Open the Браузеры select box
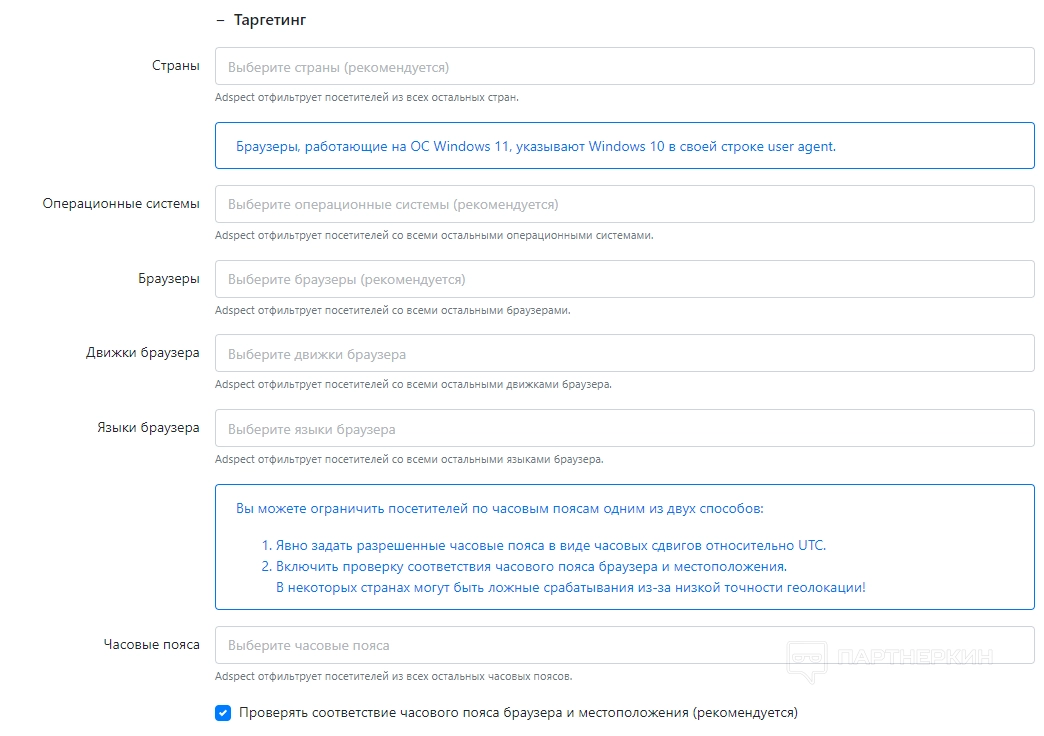Screen dimensions: 1044x736 point(624,279)
